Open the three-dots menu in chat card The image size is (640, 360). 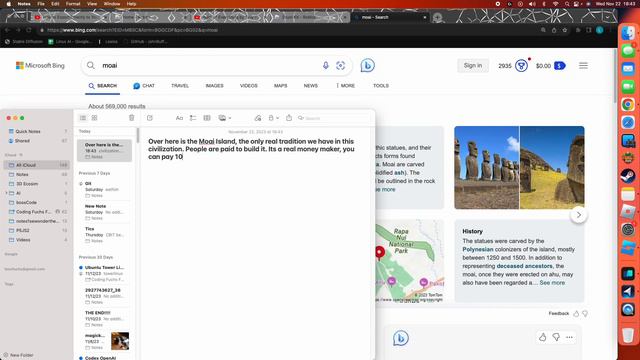click(569, 338)
